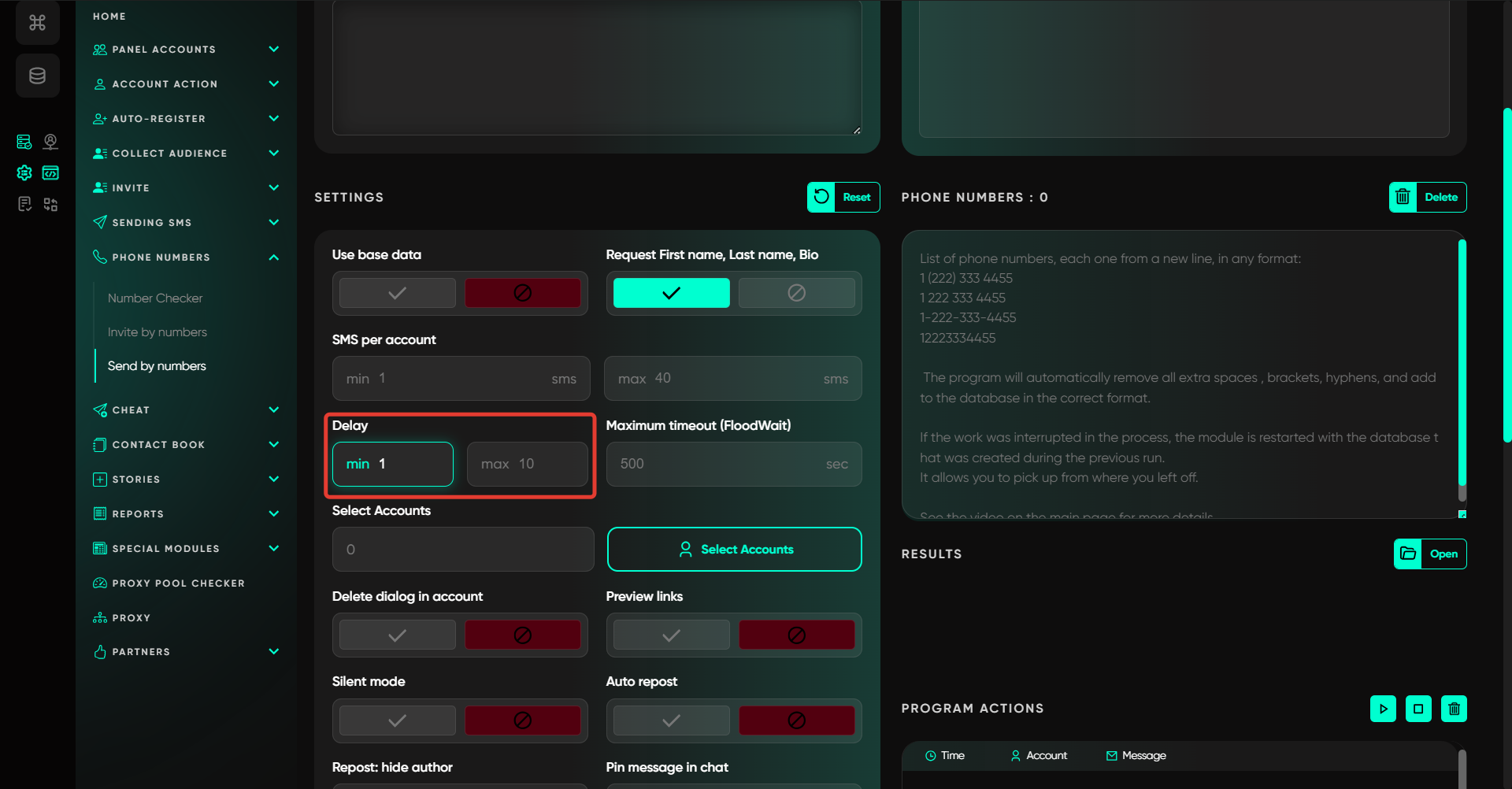Enable the Use base data checkmark option

click(398, 293)
